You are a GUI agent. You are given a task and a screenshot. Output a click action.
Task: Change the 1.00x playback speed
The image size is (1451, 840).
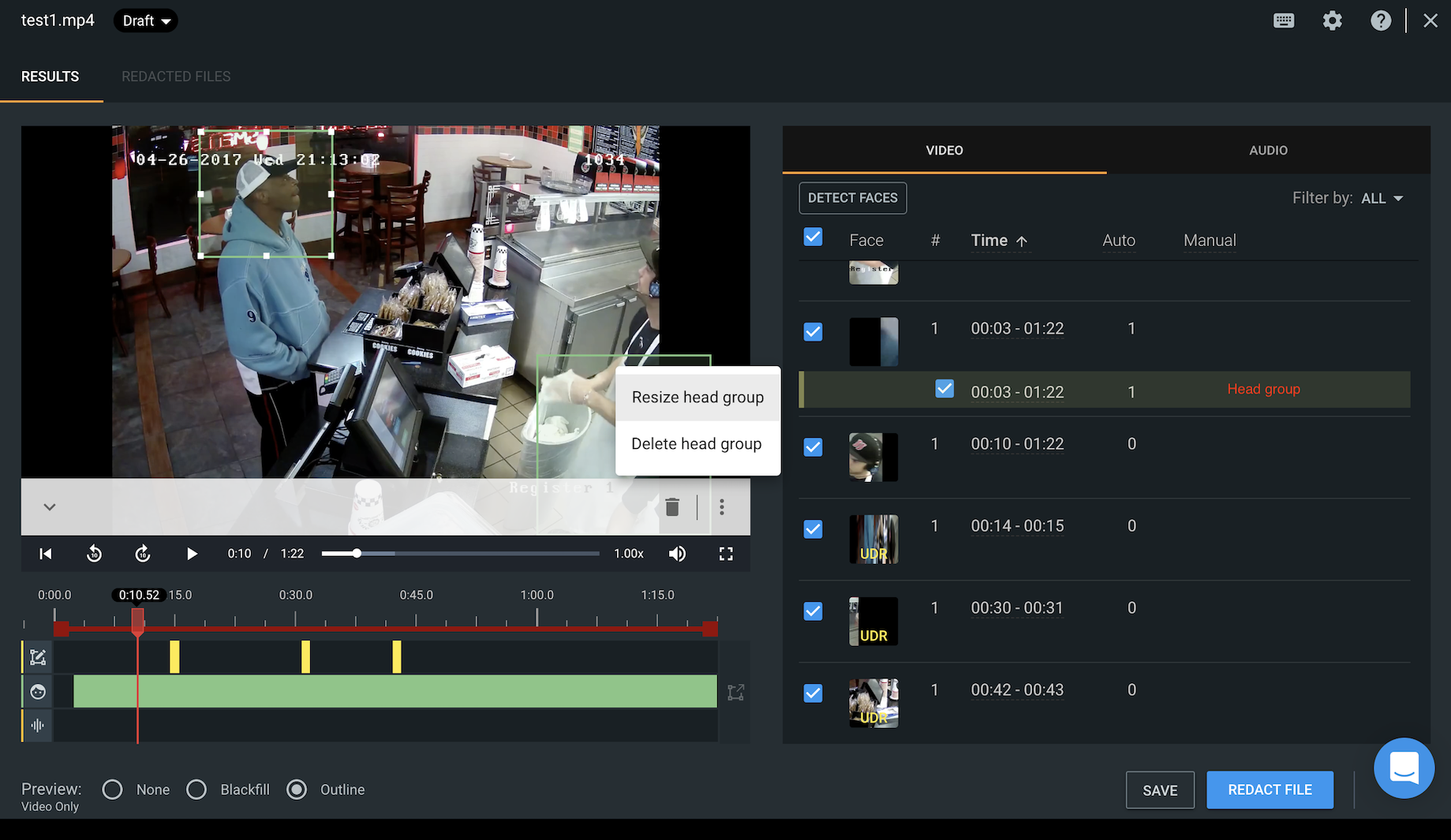[x=629, y=554]
